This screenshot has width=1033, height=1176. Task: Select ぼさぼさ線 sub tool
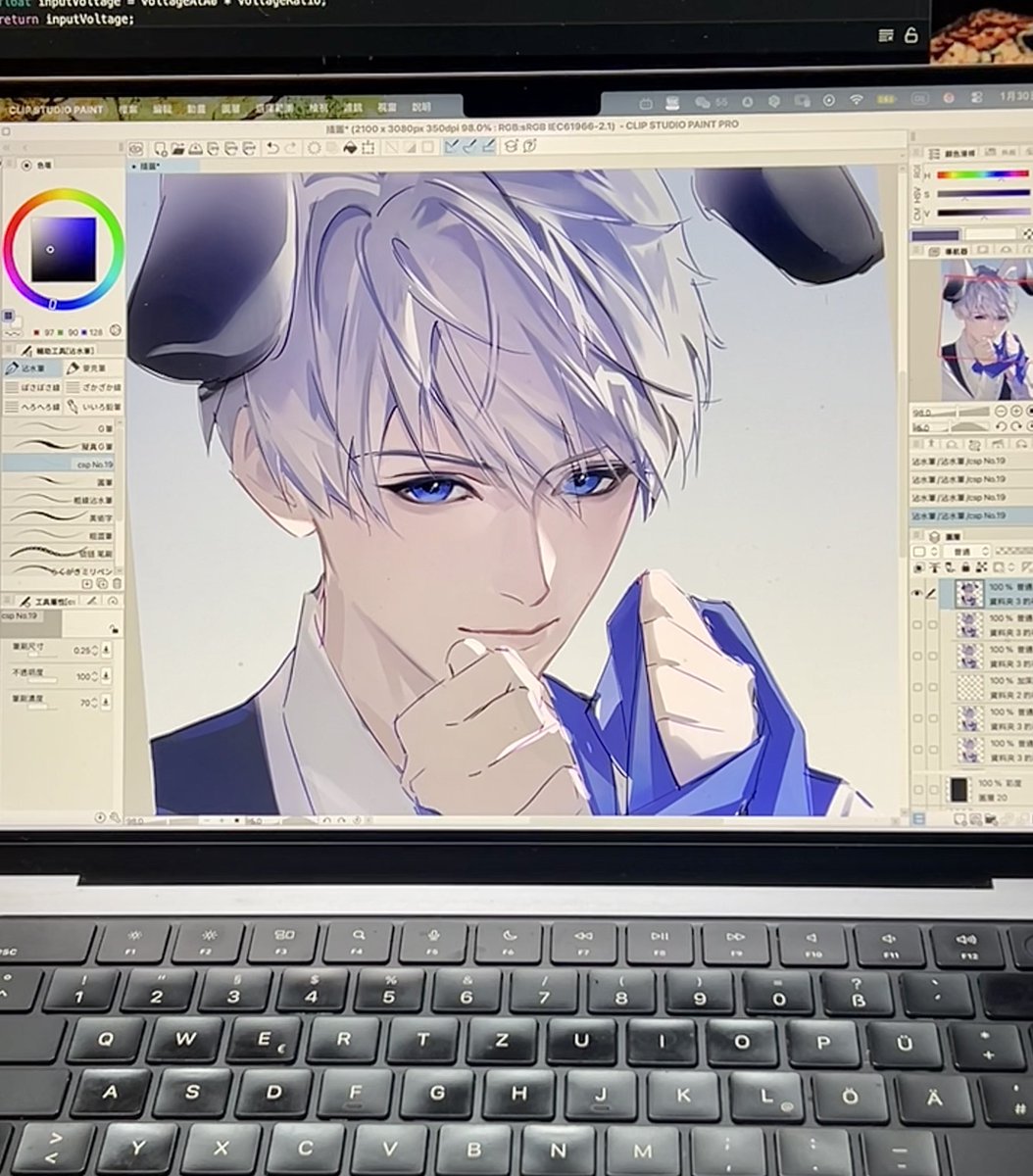coord(31,387)
